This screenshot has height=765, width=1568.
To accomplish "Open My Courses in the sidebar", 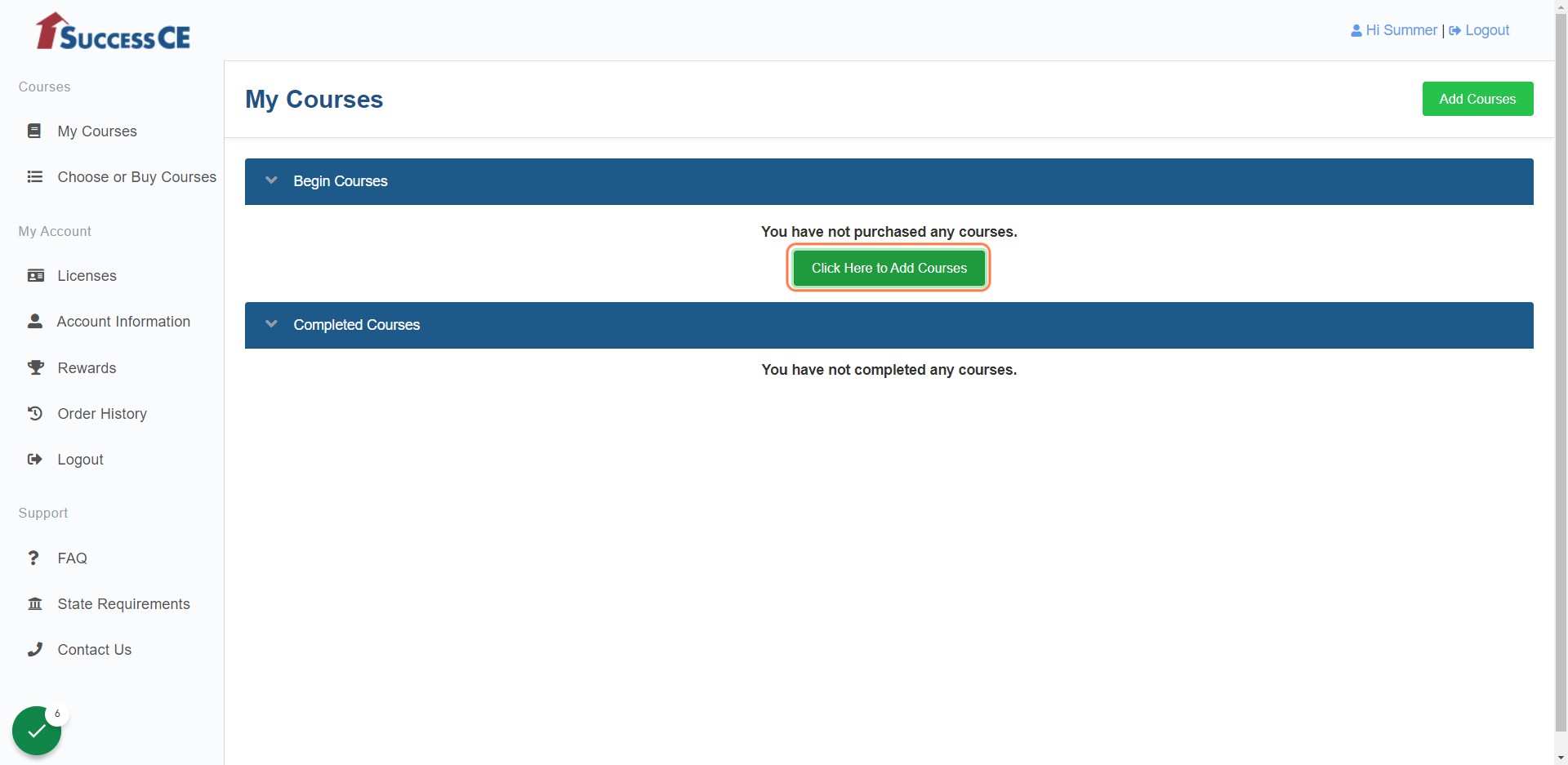I will pyautogui.click(x=97, y=131).
